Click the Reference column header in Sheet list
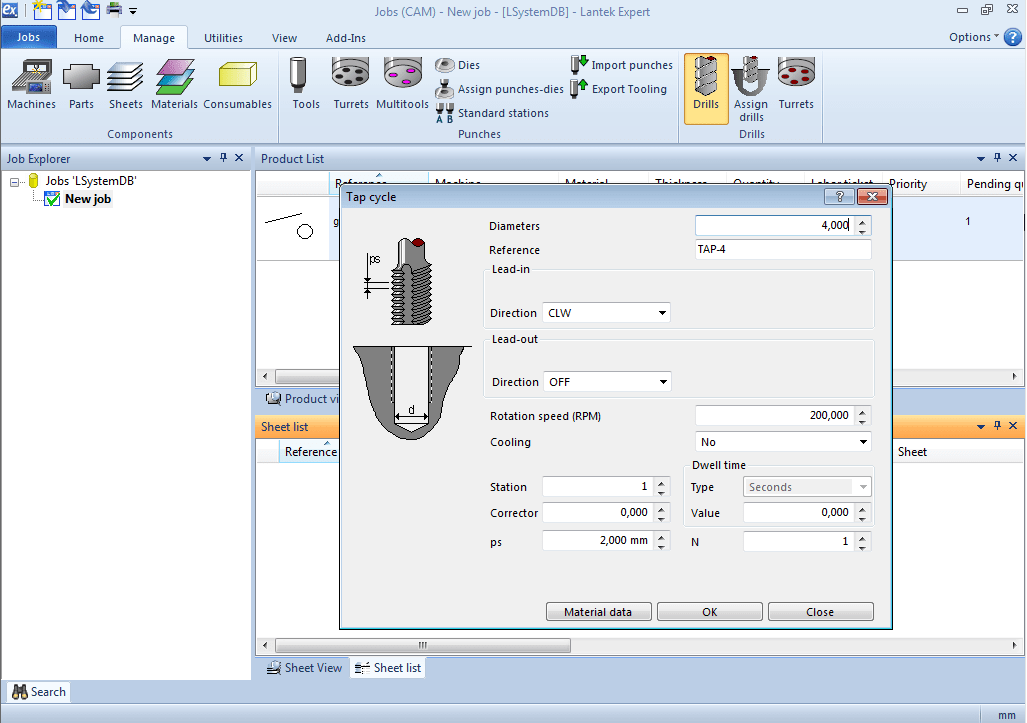The height and width of the screenshot is (723, 1027). (310, 451)
